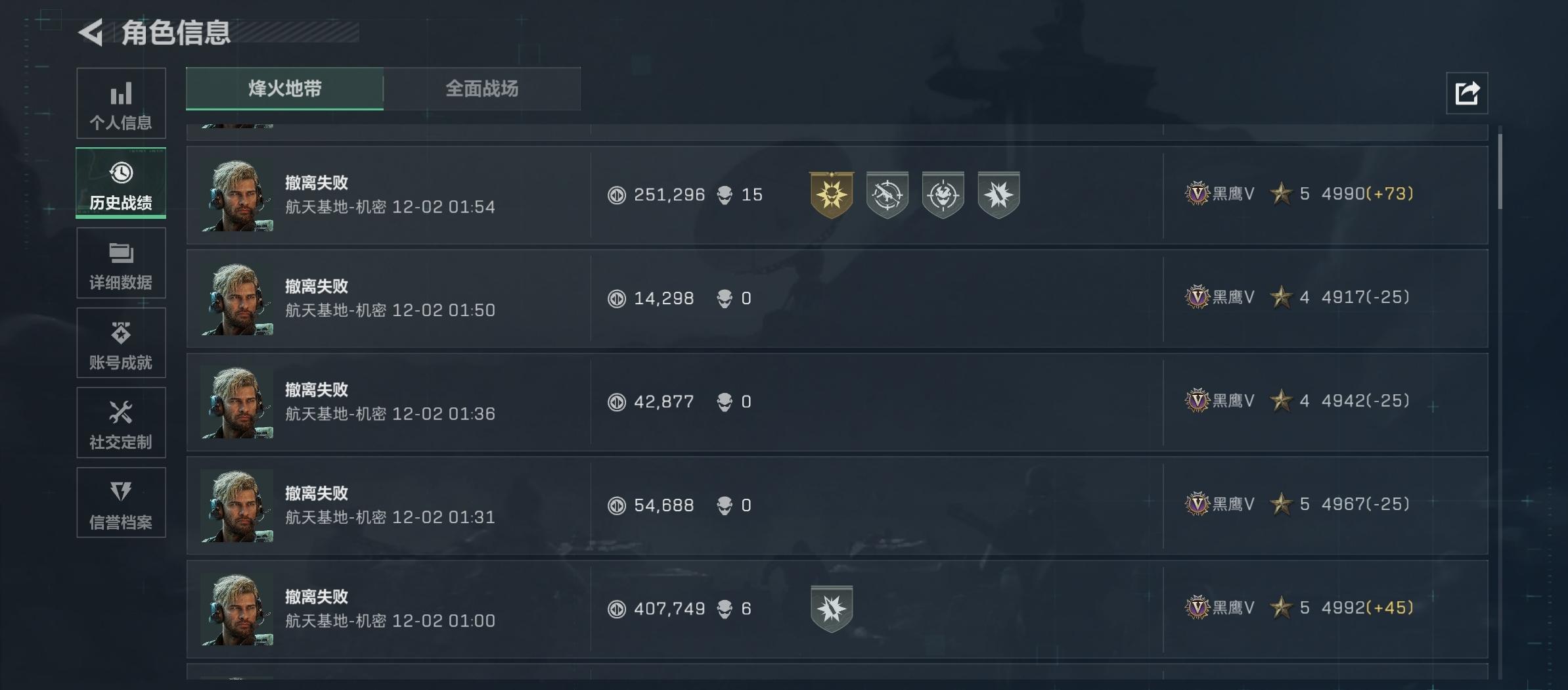Select the 烽火地带 tab

(x=284, y=89)
